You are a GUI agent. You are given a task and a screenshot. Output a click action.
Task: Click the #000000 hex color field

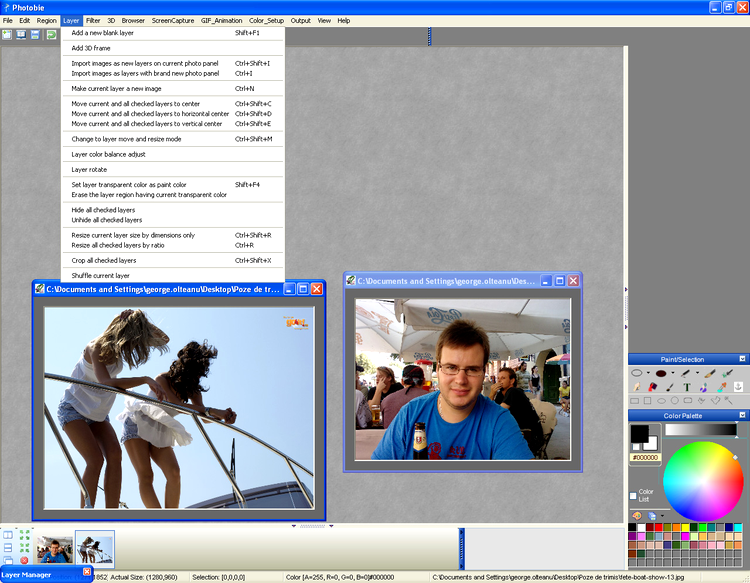645,458
